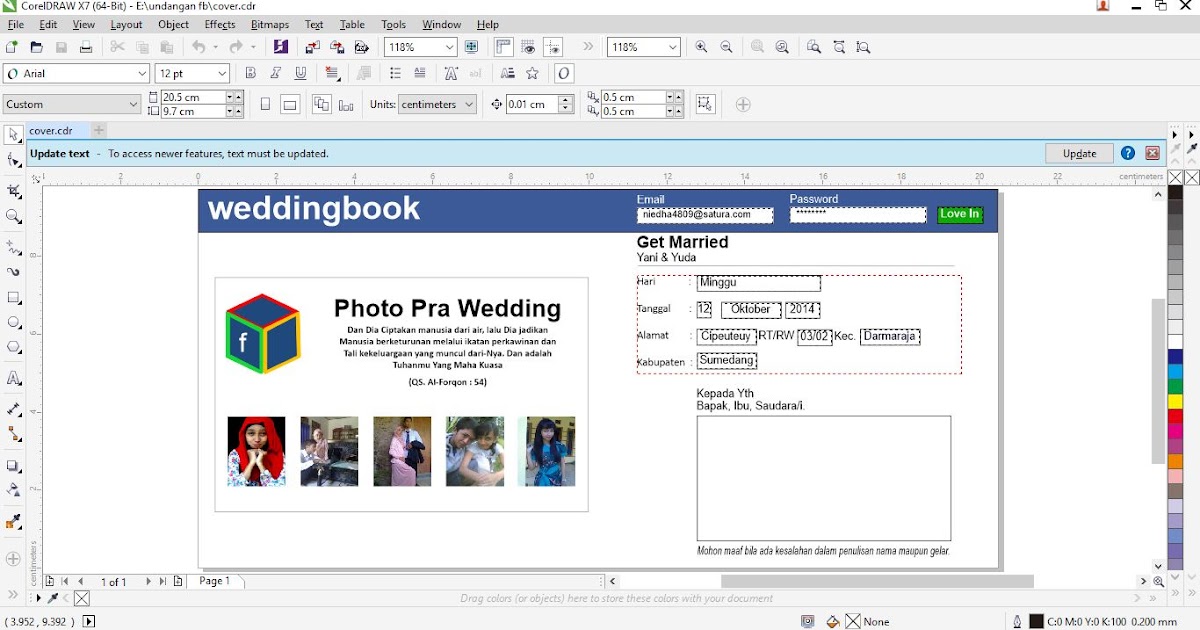Click the Full-screen preview icon
Screen dimensions: 1200x630
471,47
